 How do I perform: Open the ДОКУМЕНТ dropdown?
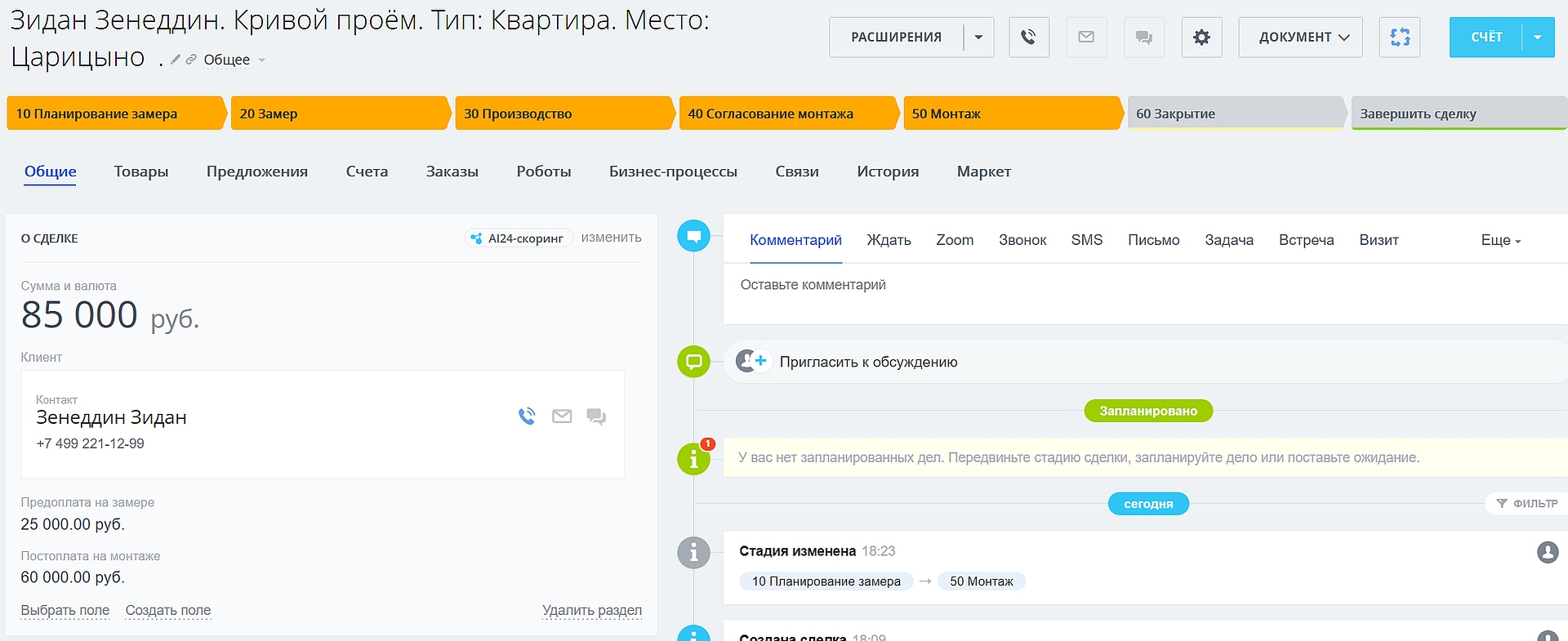point(1300,38)
